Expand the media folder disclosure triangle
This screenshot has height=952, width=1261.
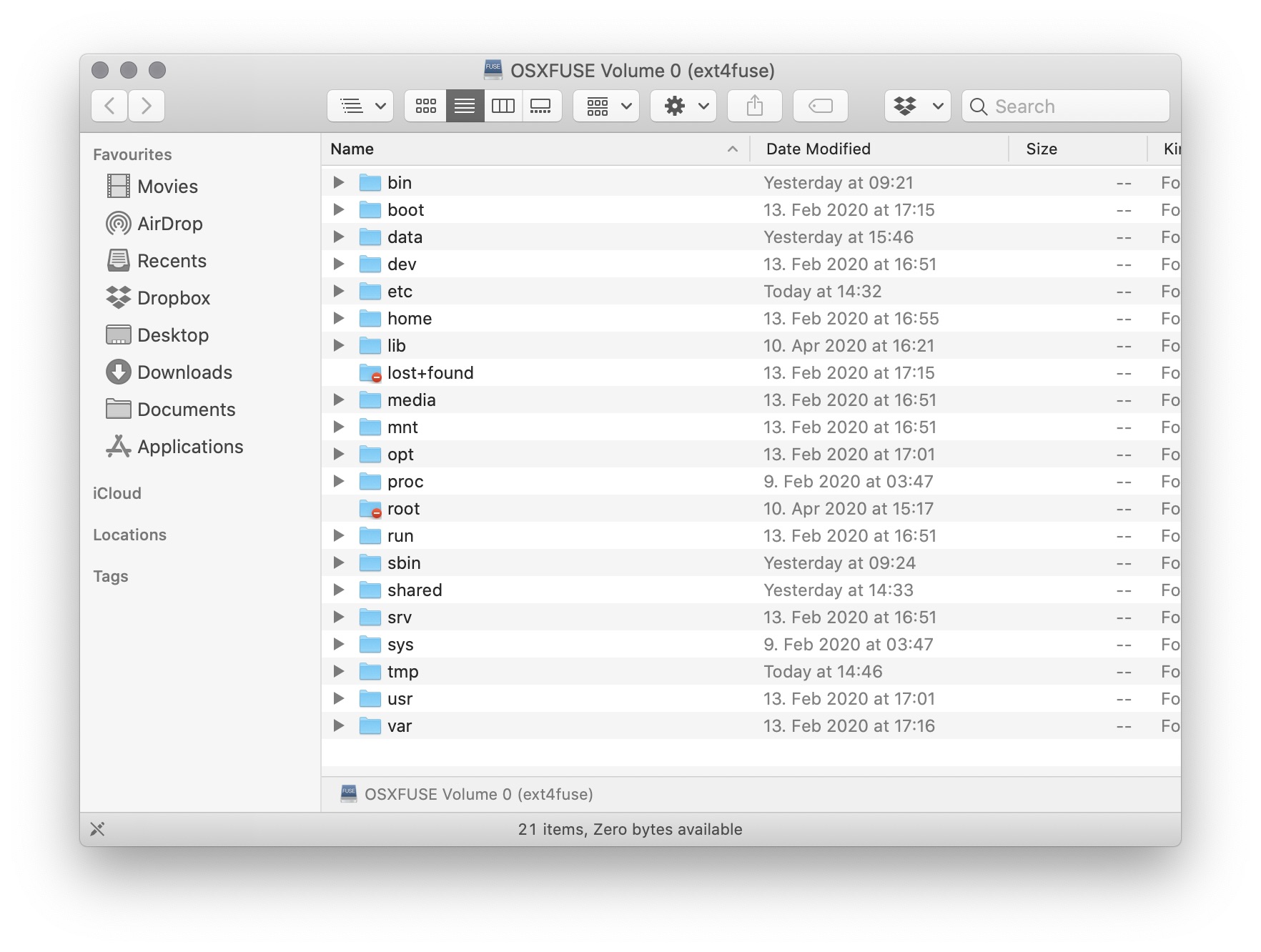click(339, 400)
